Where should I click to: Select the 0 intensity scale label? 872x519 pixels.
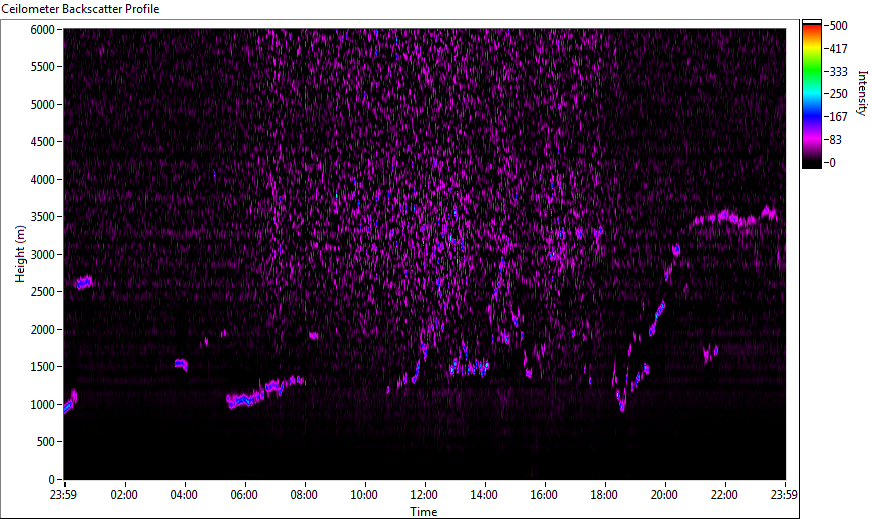832,162
